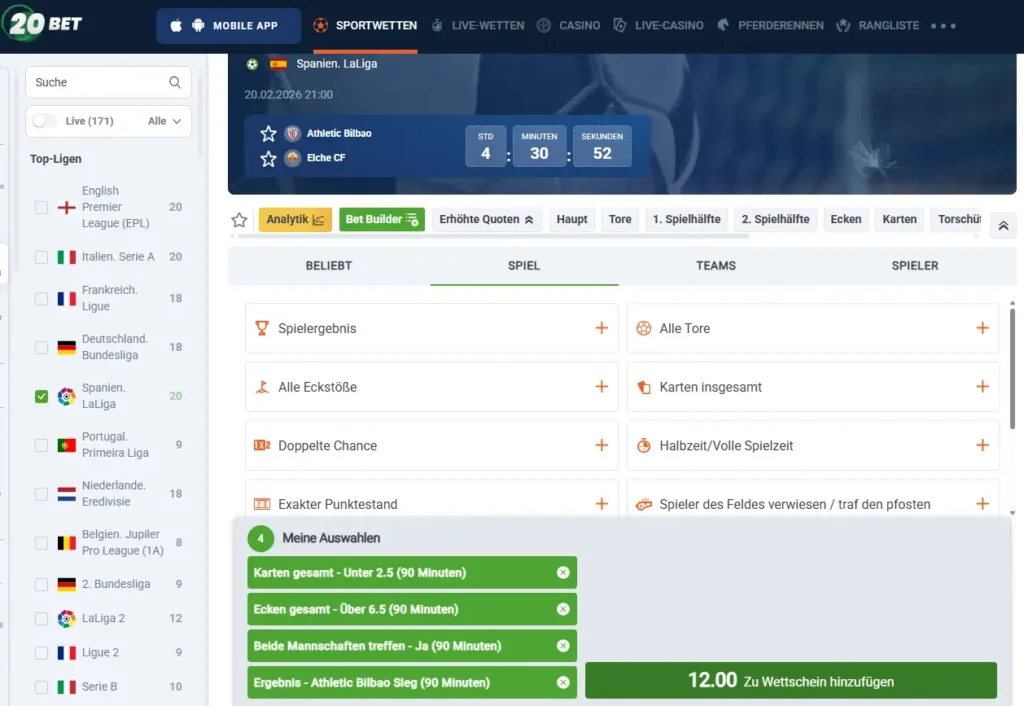Click the star icon beside Analytik
This screenshot has height=706, width=1024.
pos(240,220)
